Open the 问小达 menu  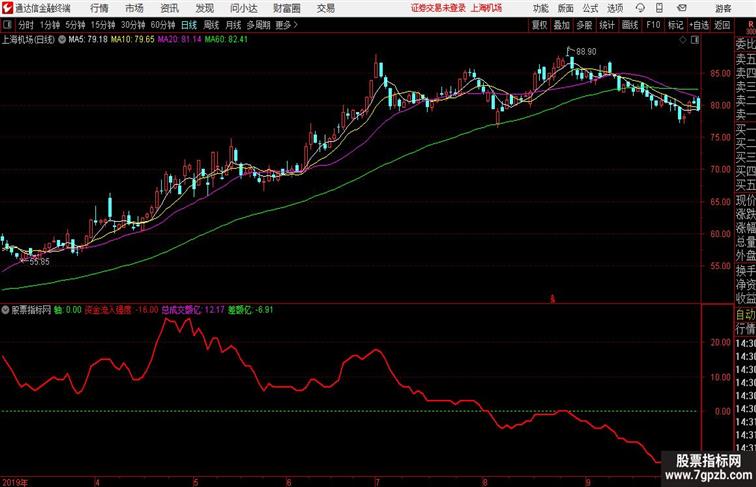pyautogui.click(x=243, y=8)
